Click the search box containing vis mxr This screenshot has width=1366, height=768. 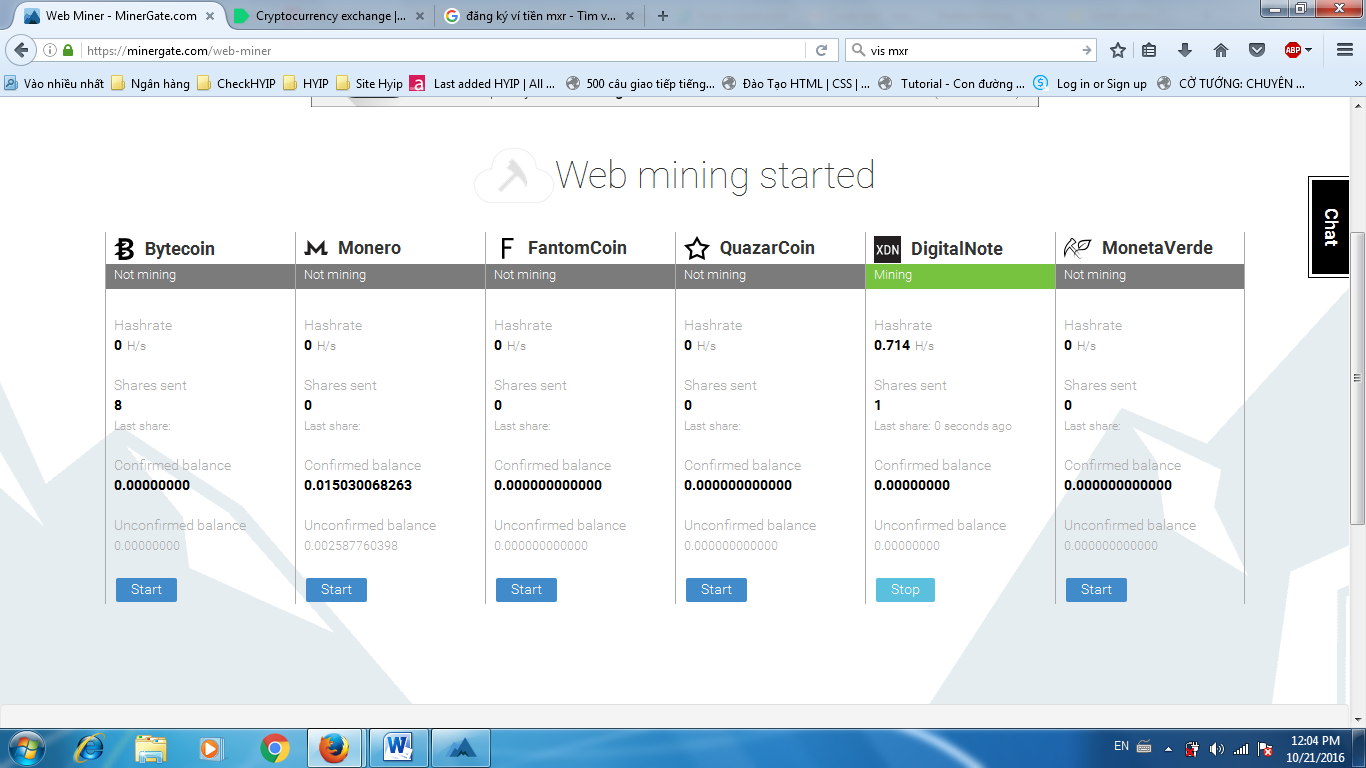973,50
